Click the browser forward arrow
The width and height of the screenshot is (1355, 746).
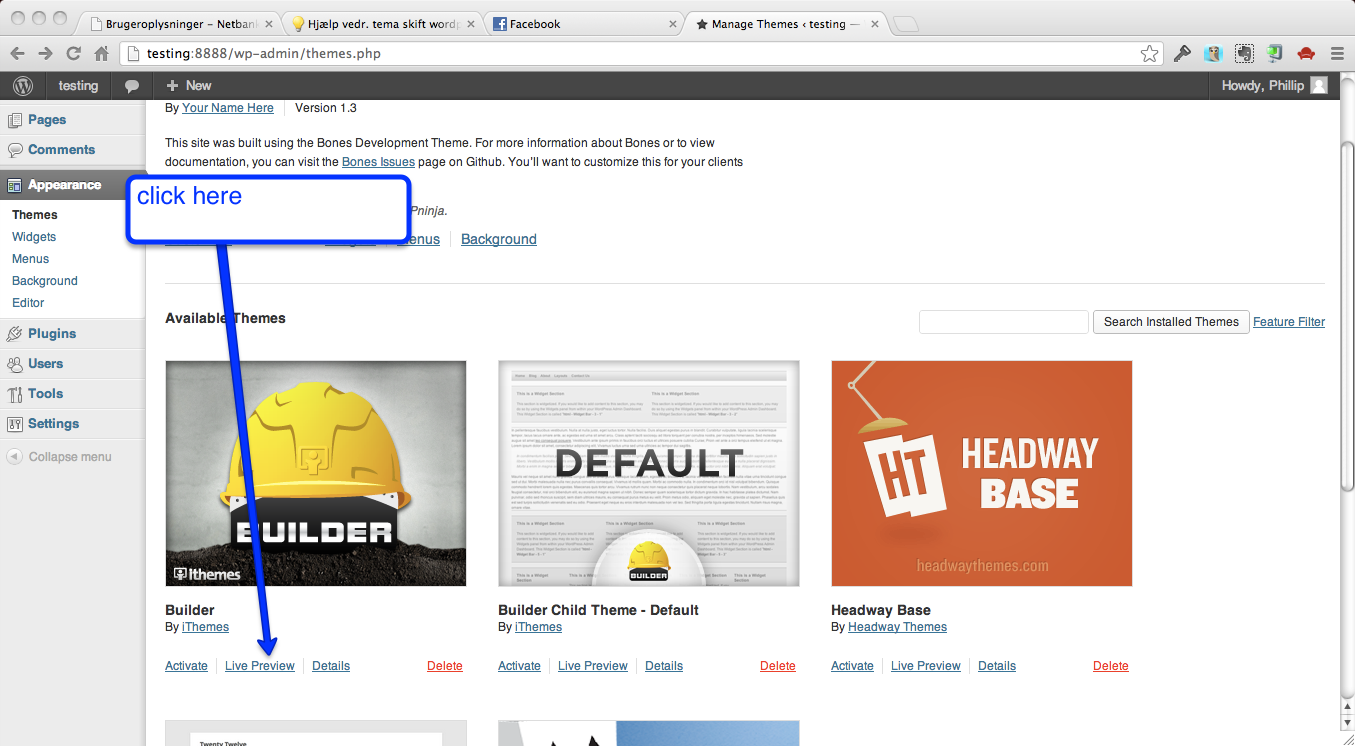point(46,53)
